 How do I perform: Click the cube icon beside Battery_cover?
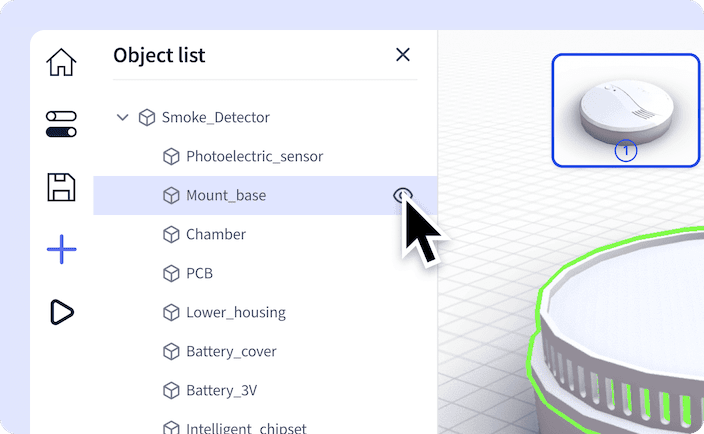[x=171, y=351]
